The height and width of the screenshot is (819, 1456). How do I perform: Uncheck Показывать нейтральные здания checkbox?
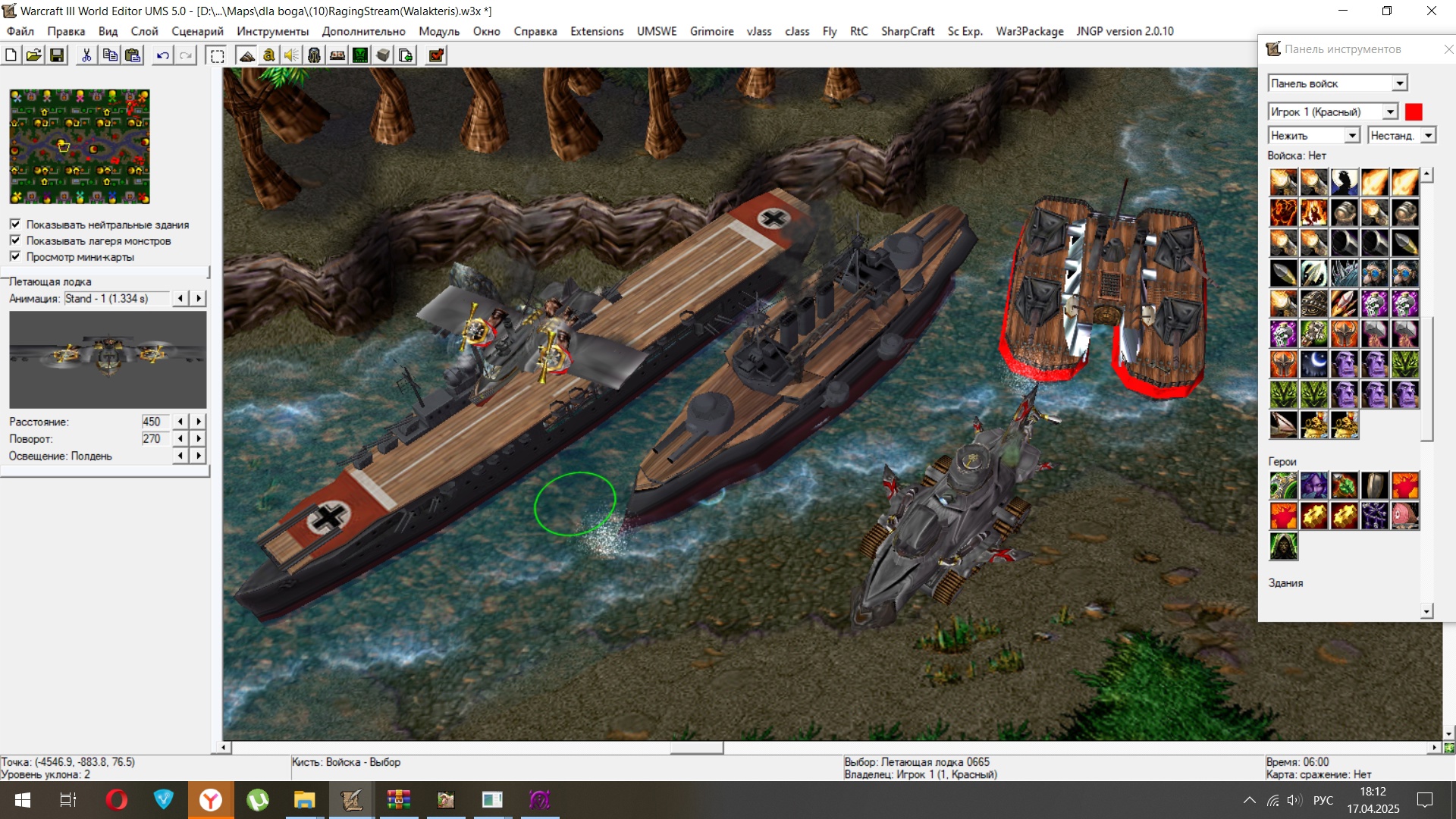point(15,224)
